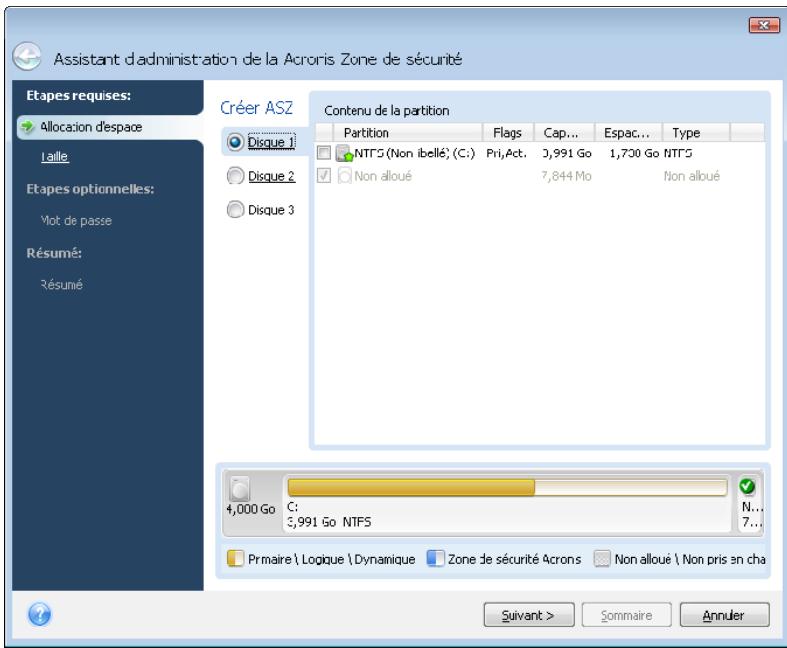Image resolution: width=787 pixels, height=648 pixels.
Task: Sort by the Partition column header
Action: (x=407, y=133)
